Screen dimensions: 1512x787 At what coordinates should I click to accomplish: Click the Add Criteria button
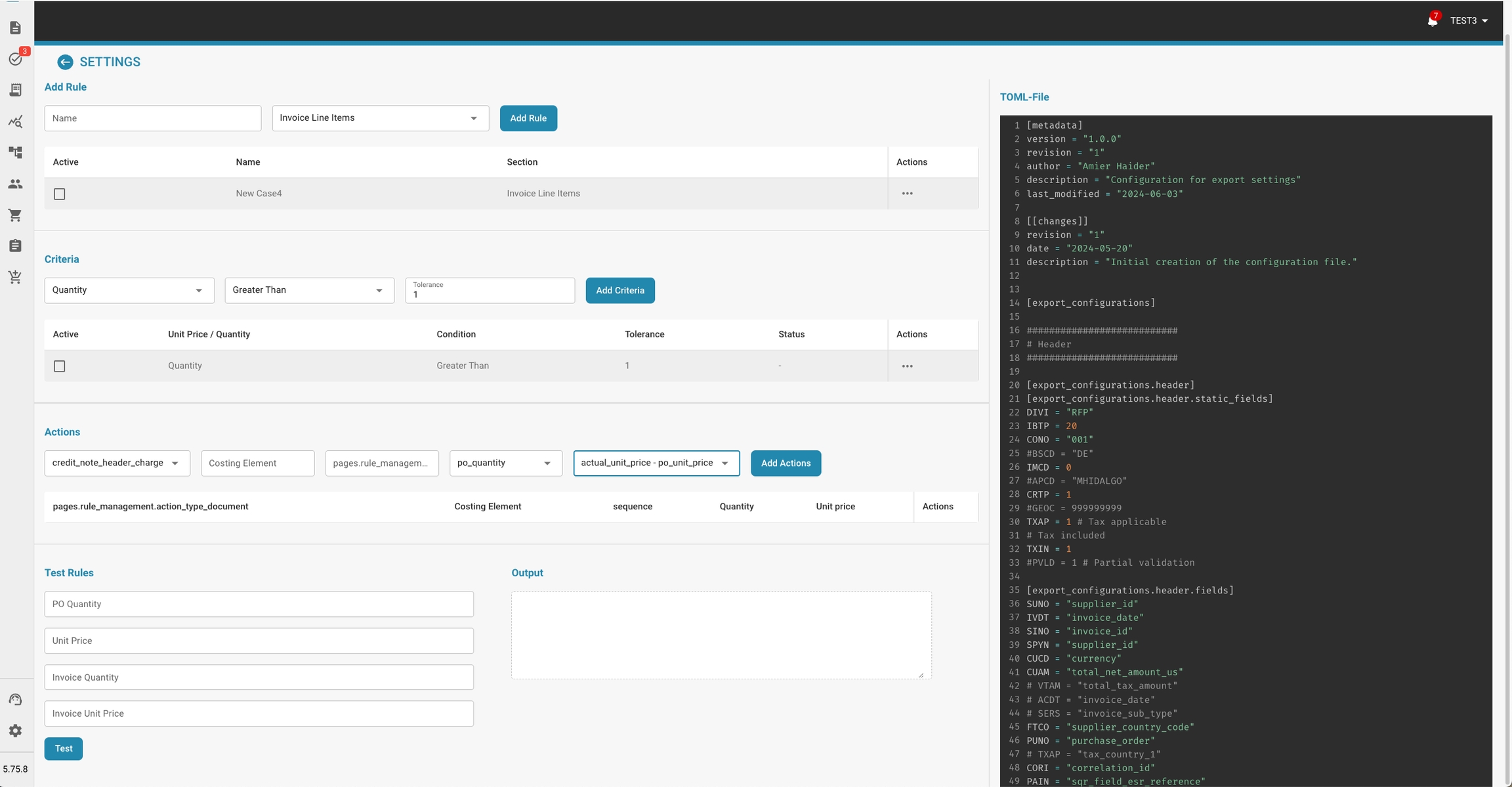point(619,291)
